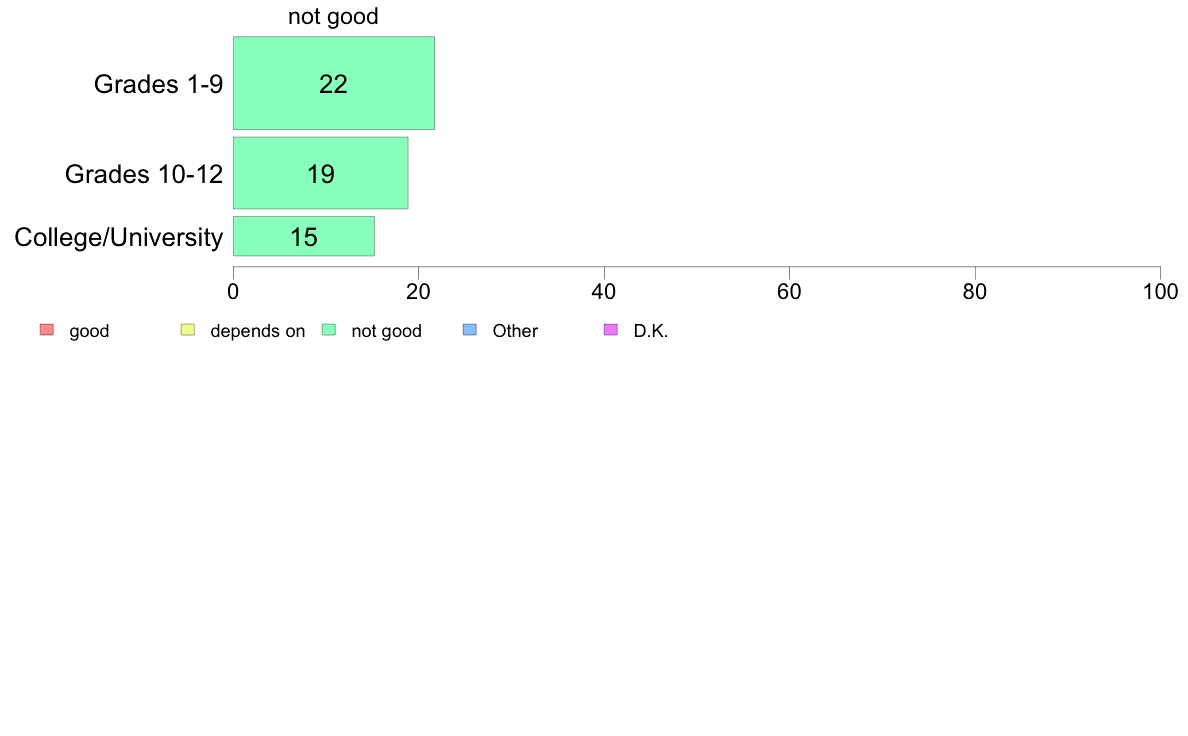Screen dimensions: 1188x736
Task: Select the College/University bar
Action: tap(304, 236)
